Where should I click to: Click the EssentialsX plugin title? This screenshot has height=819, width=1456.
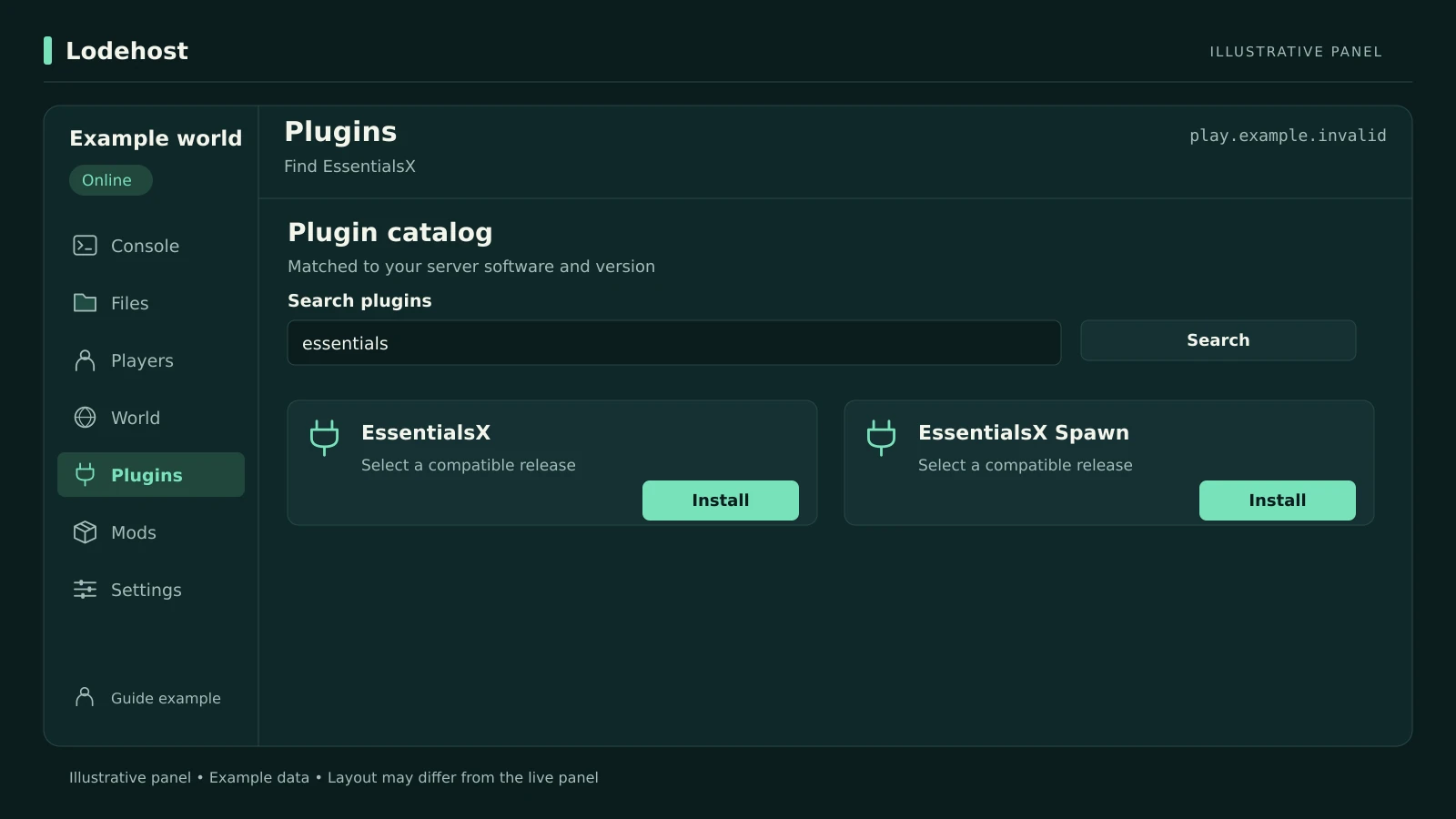[x=426, y=432]
